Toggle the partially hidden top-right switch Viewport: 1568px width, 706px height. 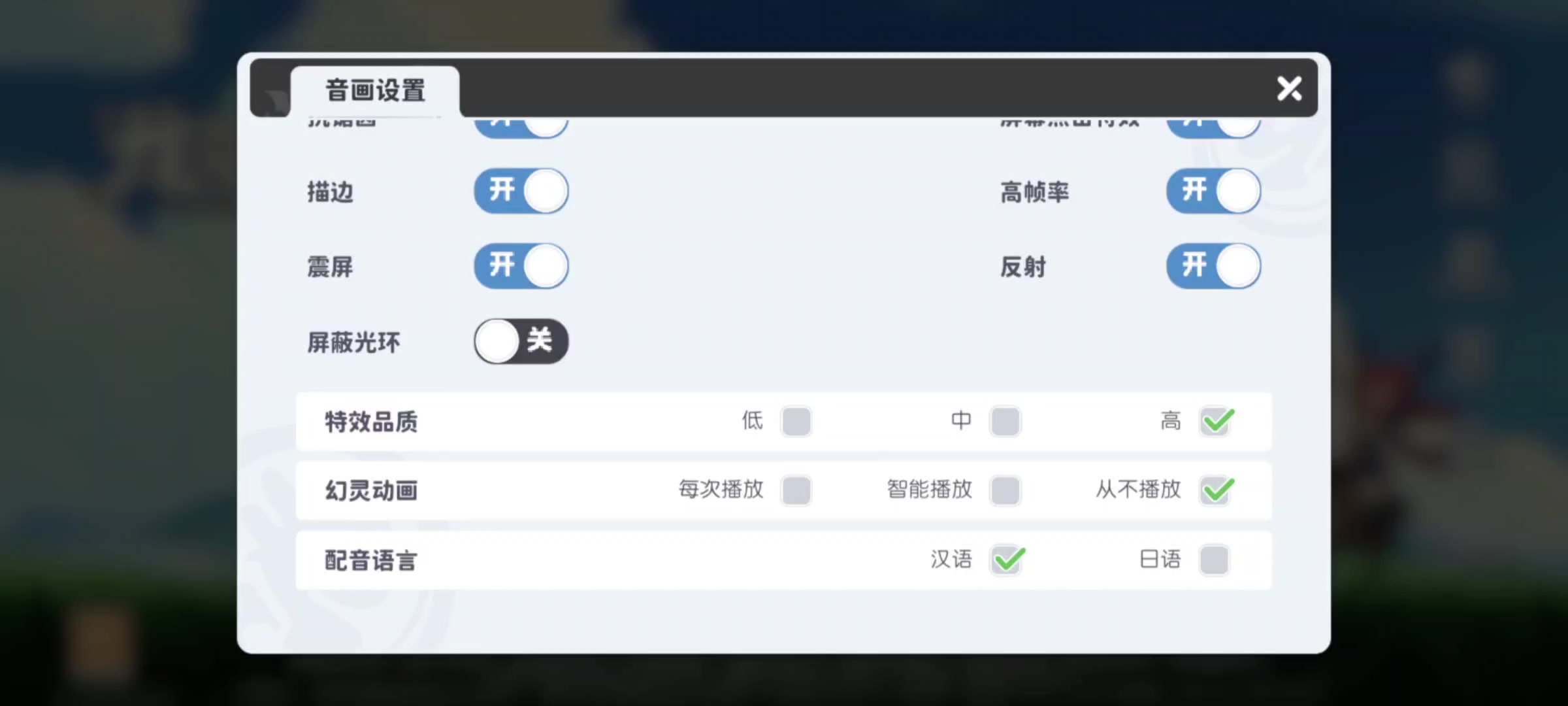[x=1214, y=127]
